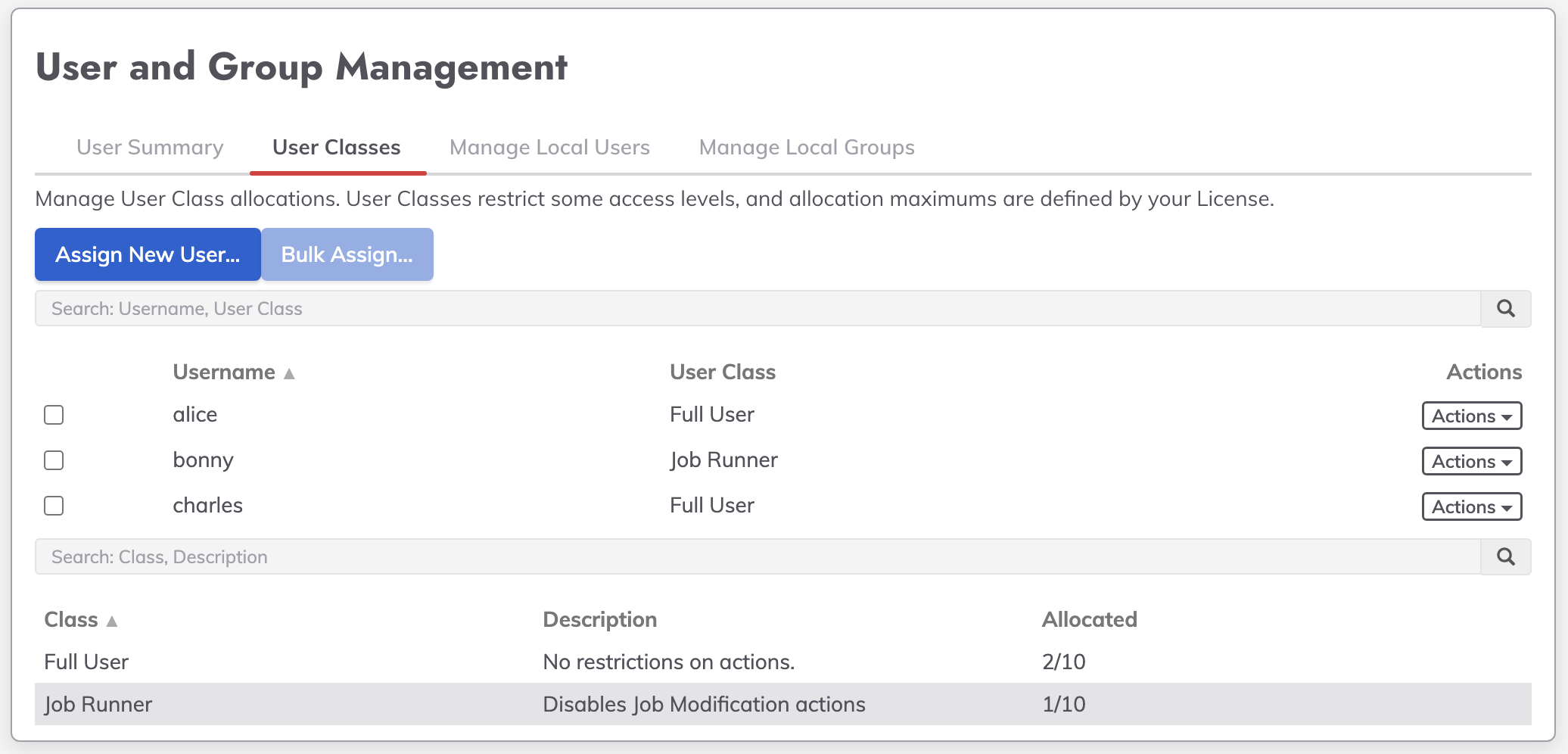Click the 2/10 allocated value
The image size is (1568, 754).
coord(1064,662)
